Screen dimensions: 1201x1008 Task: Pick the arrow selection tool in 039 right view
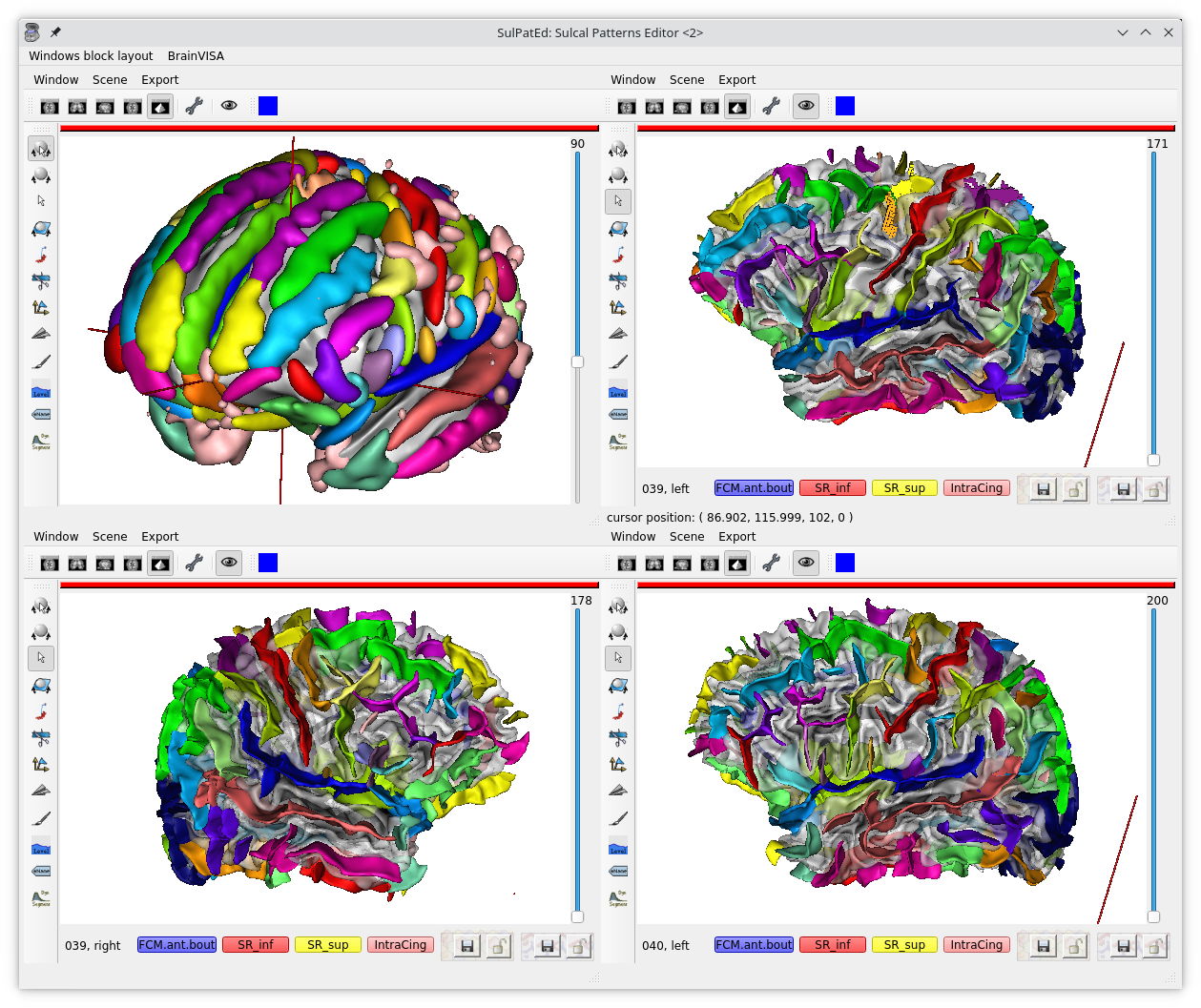point(41,658)
